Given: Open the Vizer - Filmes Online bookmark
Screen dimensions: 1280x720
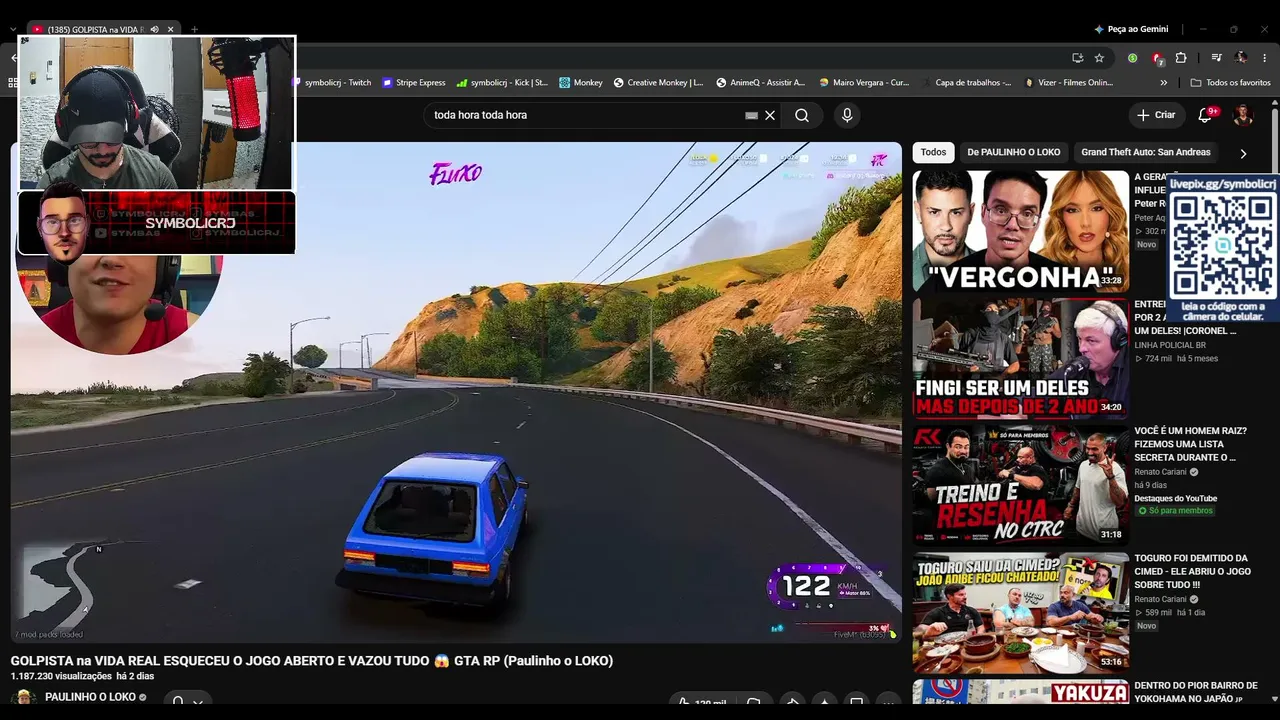Looking at the screenshot, I should click(x=1069, y=83).
